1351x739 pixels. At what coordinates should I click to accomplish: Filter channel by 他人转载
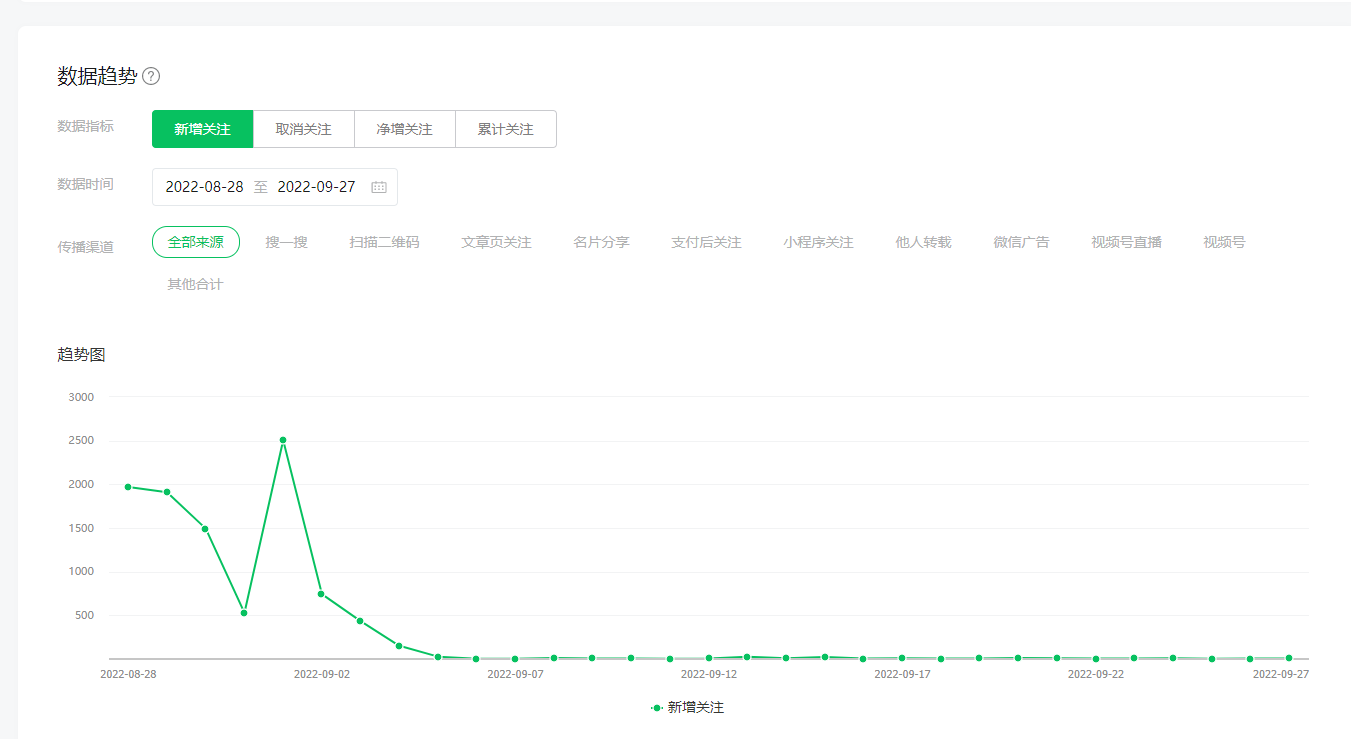(923, 242)
